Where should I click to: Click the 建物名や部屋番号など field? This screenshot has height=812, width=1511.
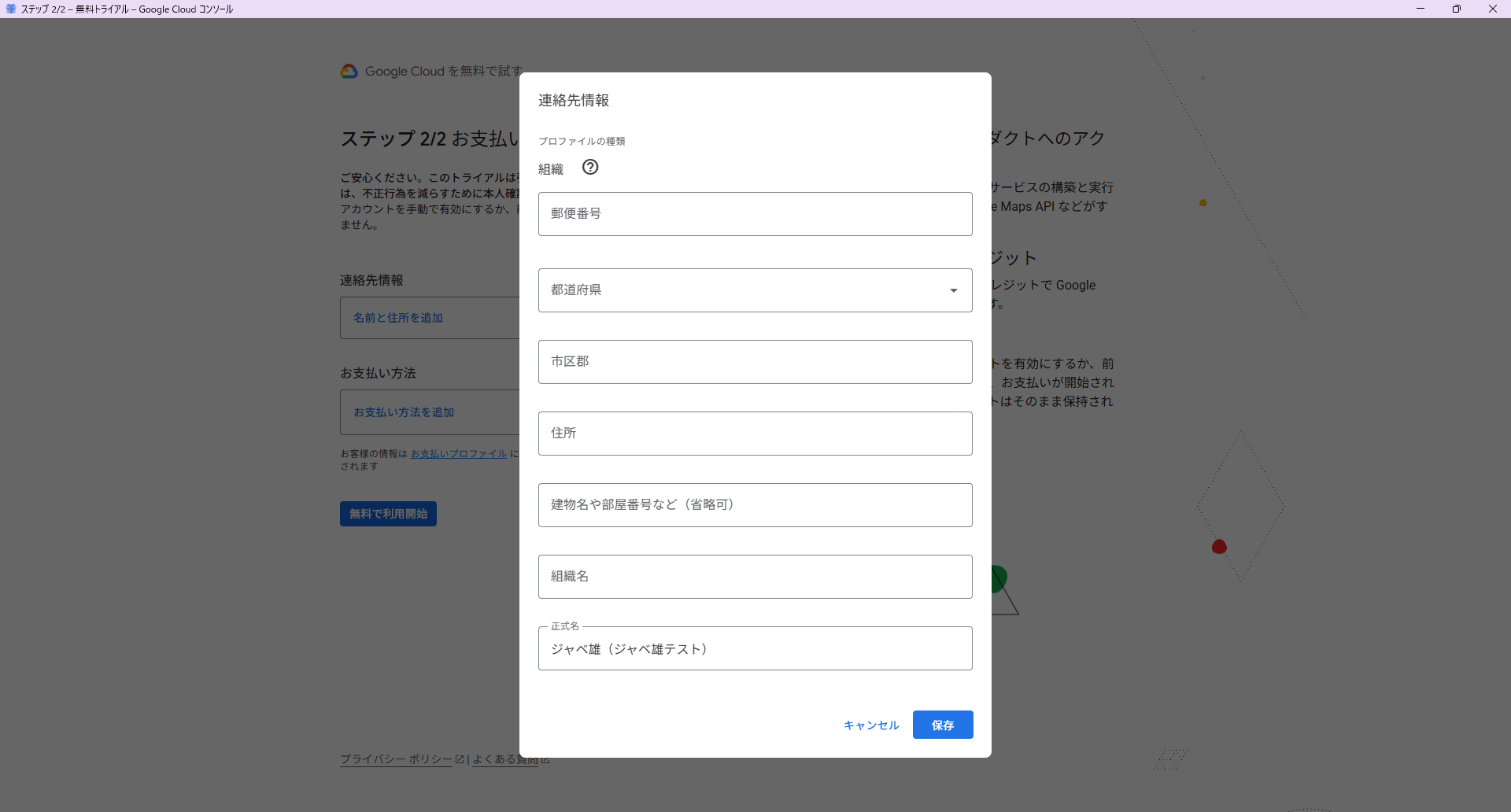755,505
